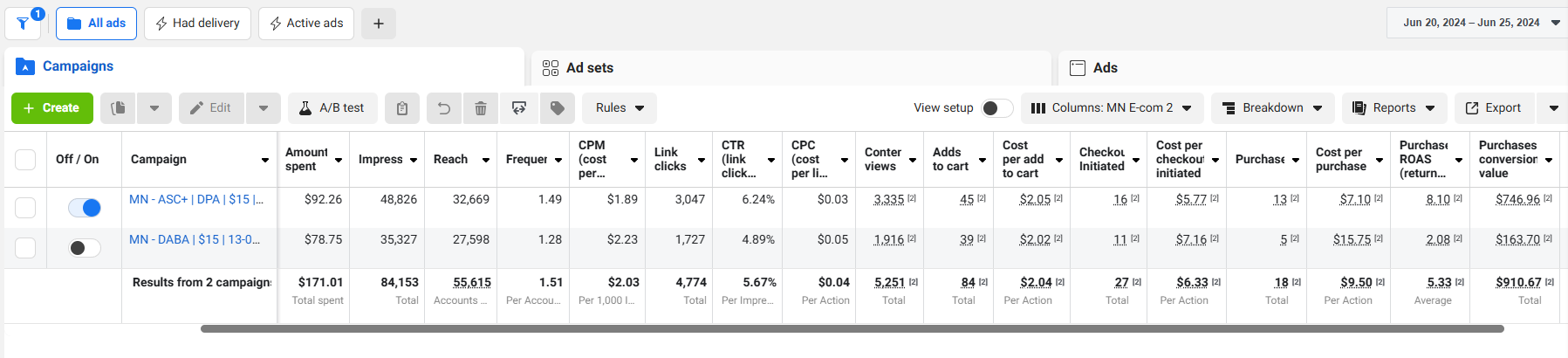Click the horizontal table scrollbar
1568x358 pixels.
pyautogui.click(x=852, y=329)
